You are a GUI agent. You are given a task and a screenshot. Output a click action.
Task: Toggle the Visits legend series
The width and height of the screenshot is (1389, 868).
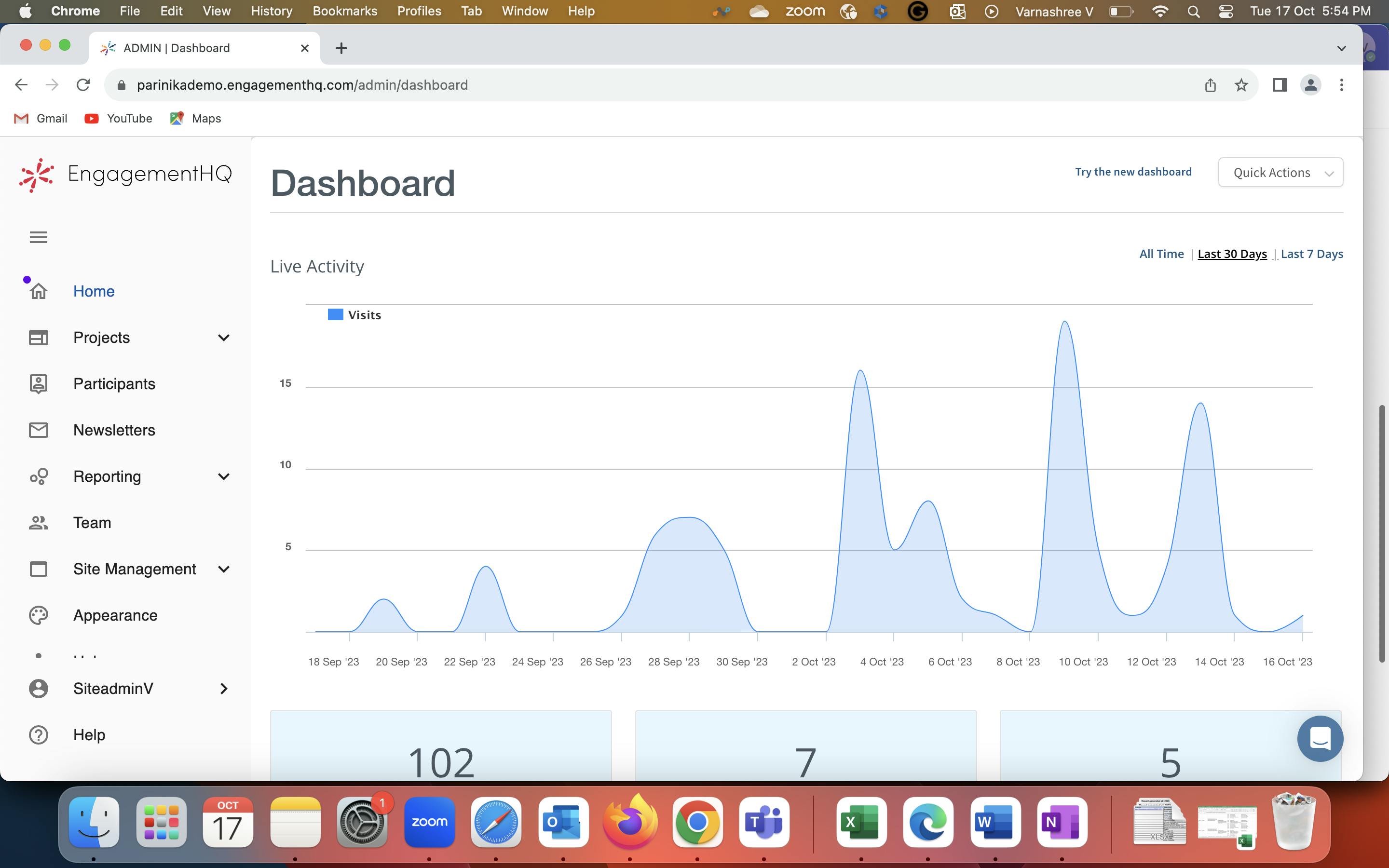click(354, 314)
